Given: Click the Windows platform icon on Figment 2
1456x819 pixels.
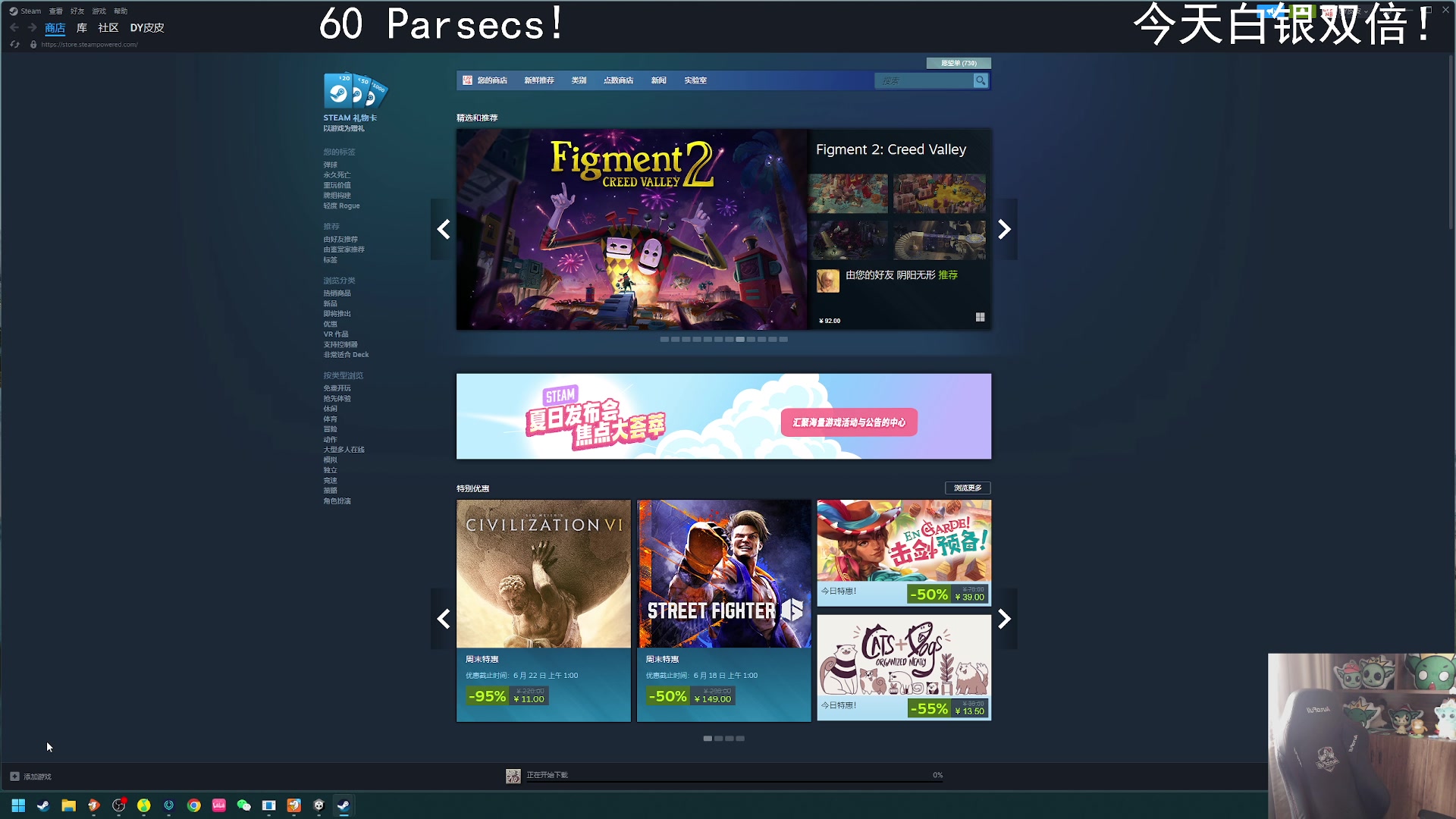Looking at the screenshot, I should (x=980, y=317).
